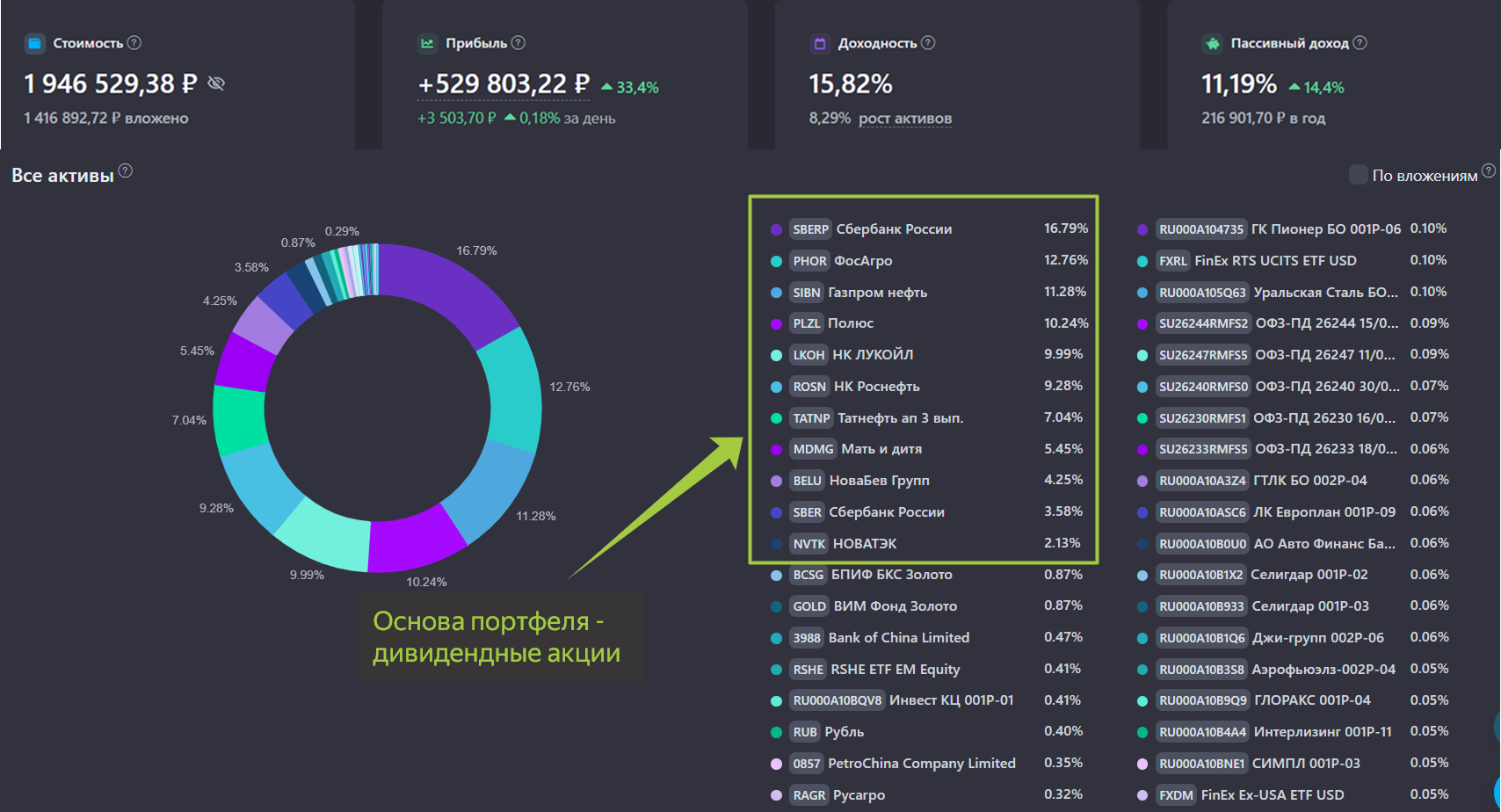
Task: Open help icon next to Прибыль
Action: [518, 42]
